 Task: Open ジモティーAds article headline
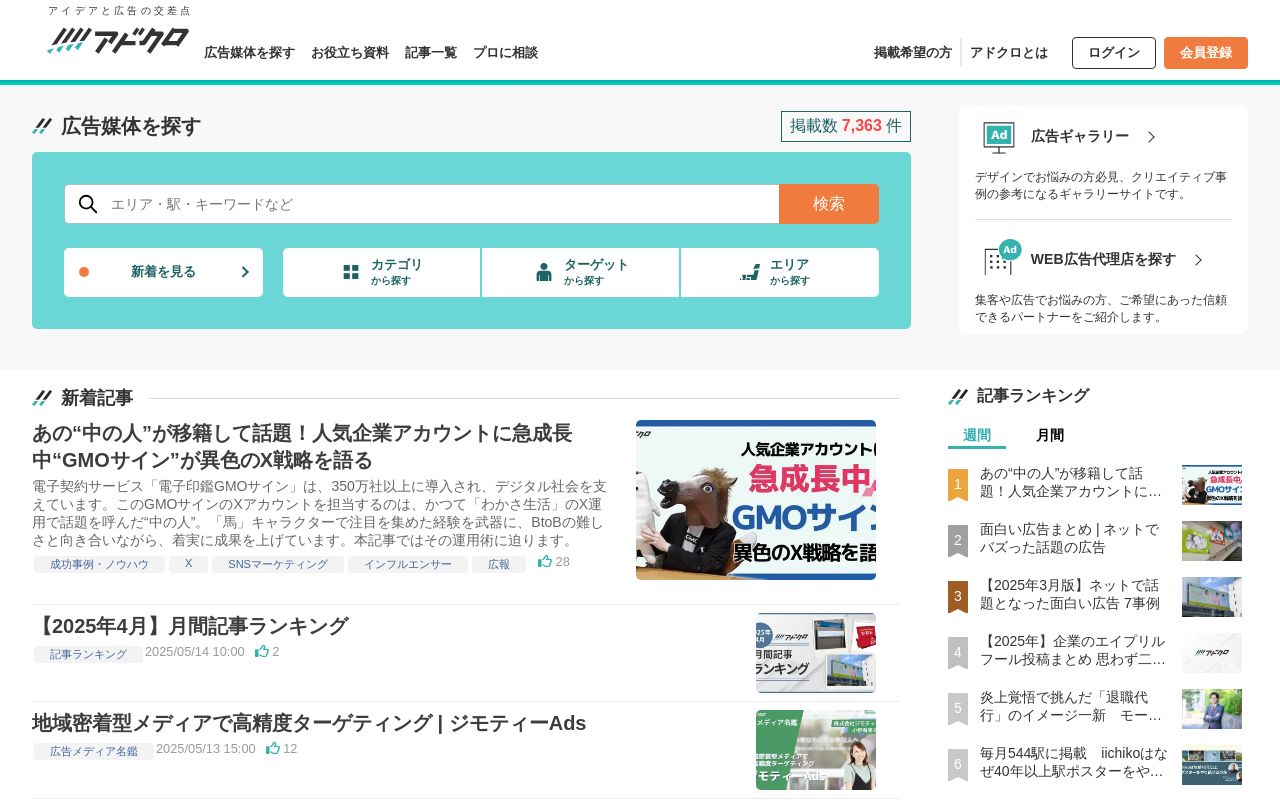coord(309,723)
